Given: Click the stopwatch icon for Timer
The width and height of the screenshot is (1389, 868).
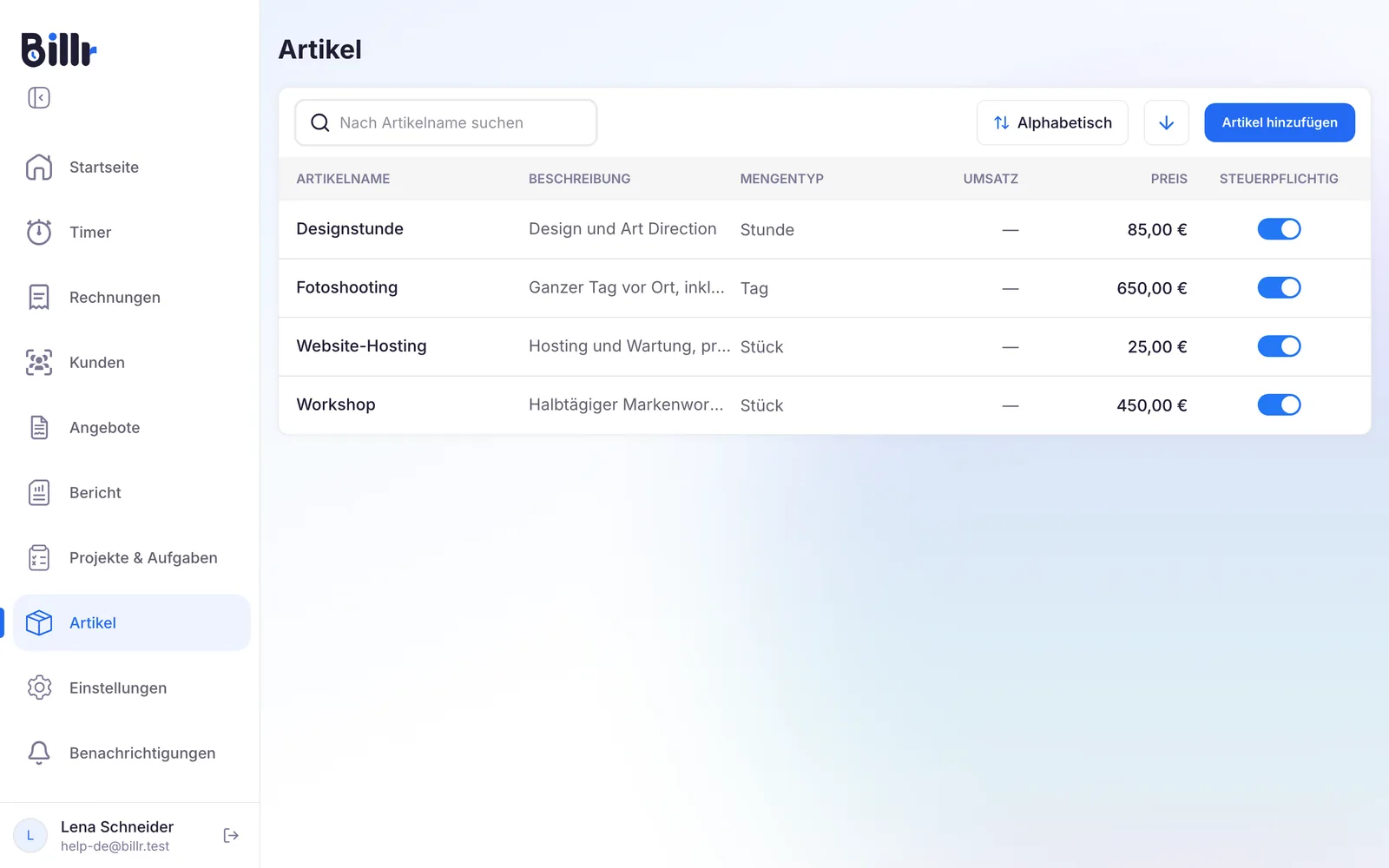Looking at the screenshot, I should 39,232.
